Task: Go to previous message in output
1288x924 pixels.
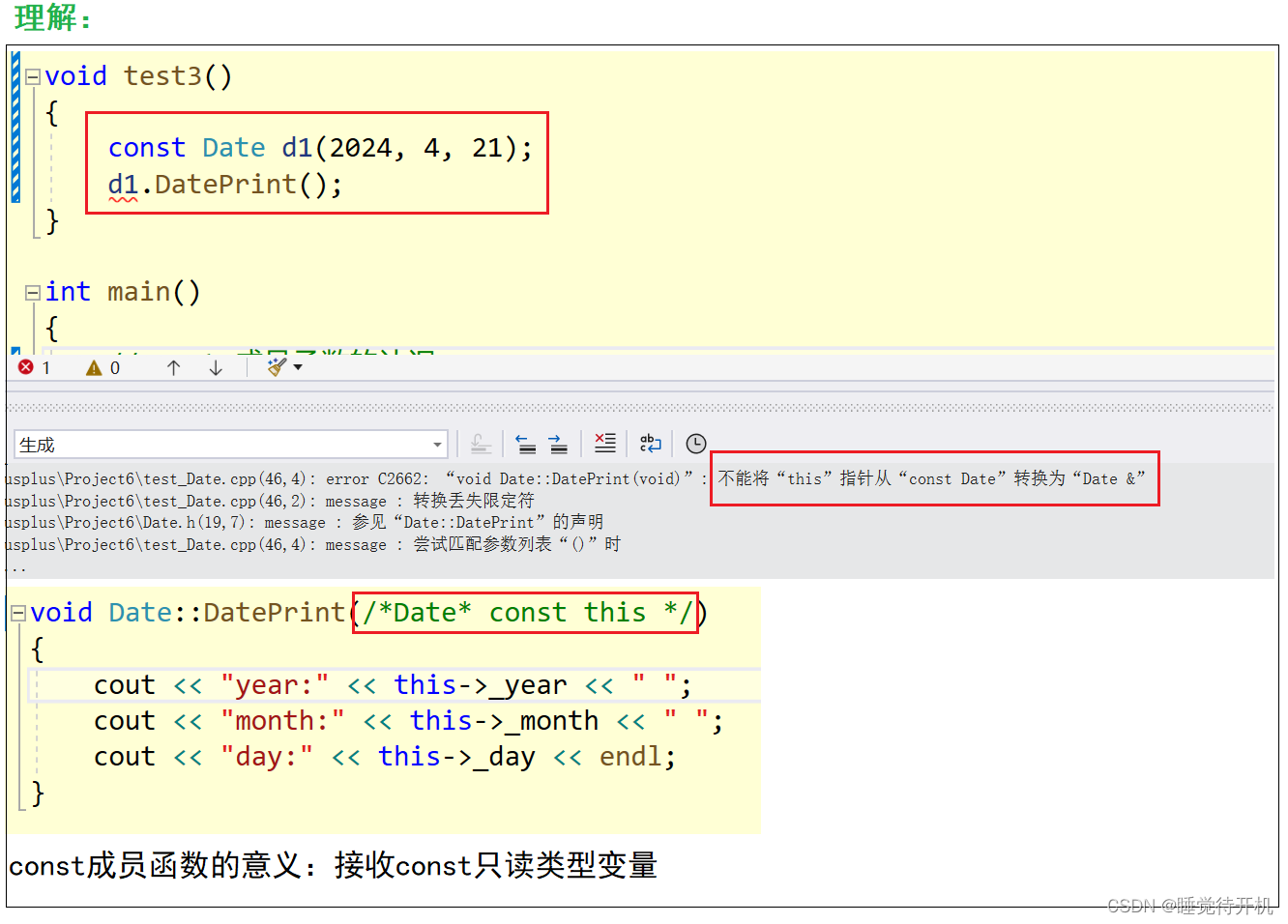Action: (x=525, y=444)
